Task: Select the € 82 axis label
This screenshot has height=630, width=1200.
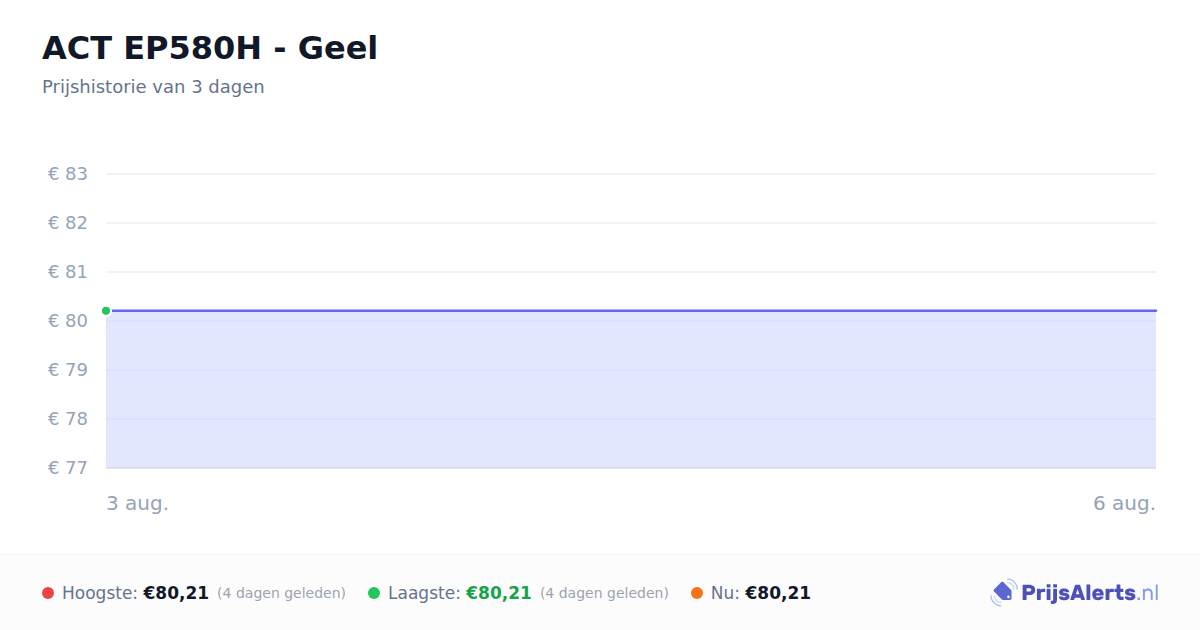Action: tap(68, 223)
